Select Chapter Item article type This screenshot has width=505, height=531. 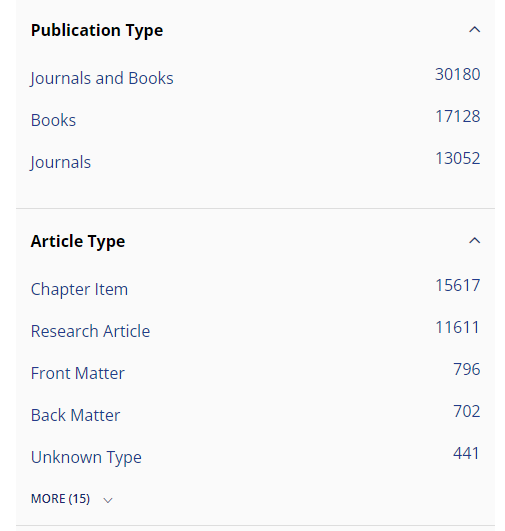[x=79, y=289]
